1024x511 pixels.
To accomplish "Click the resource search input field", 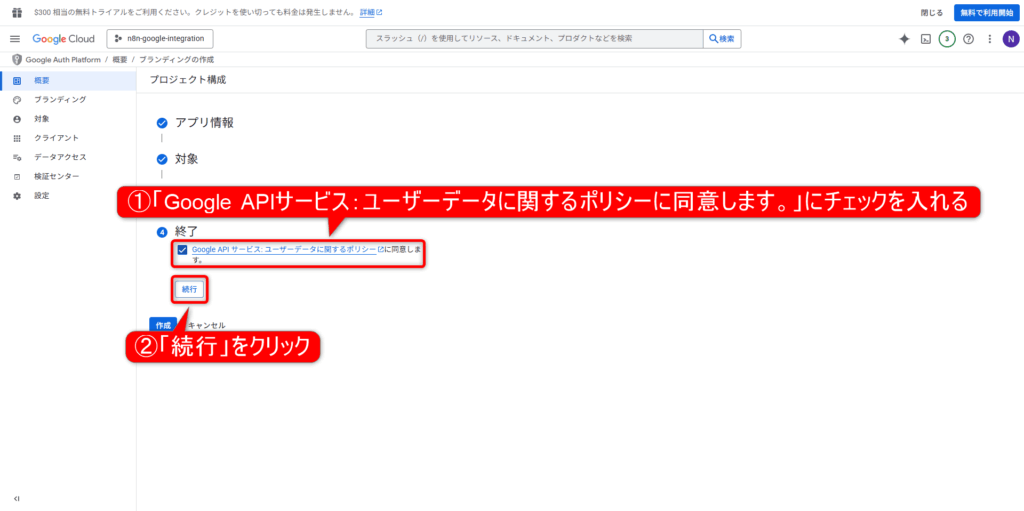I will 535,39.
